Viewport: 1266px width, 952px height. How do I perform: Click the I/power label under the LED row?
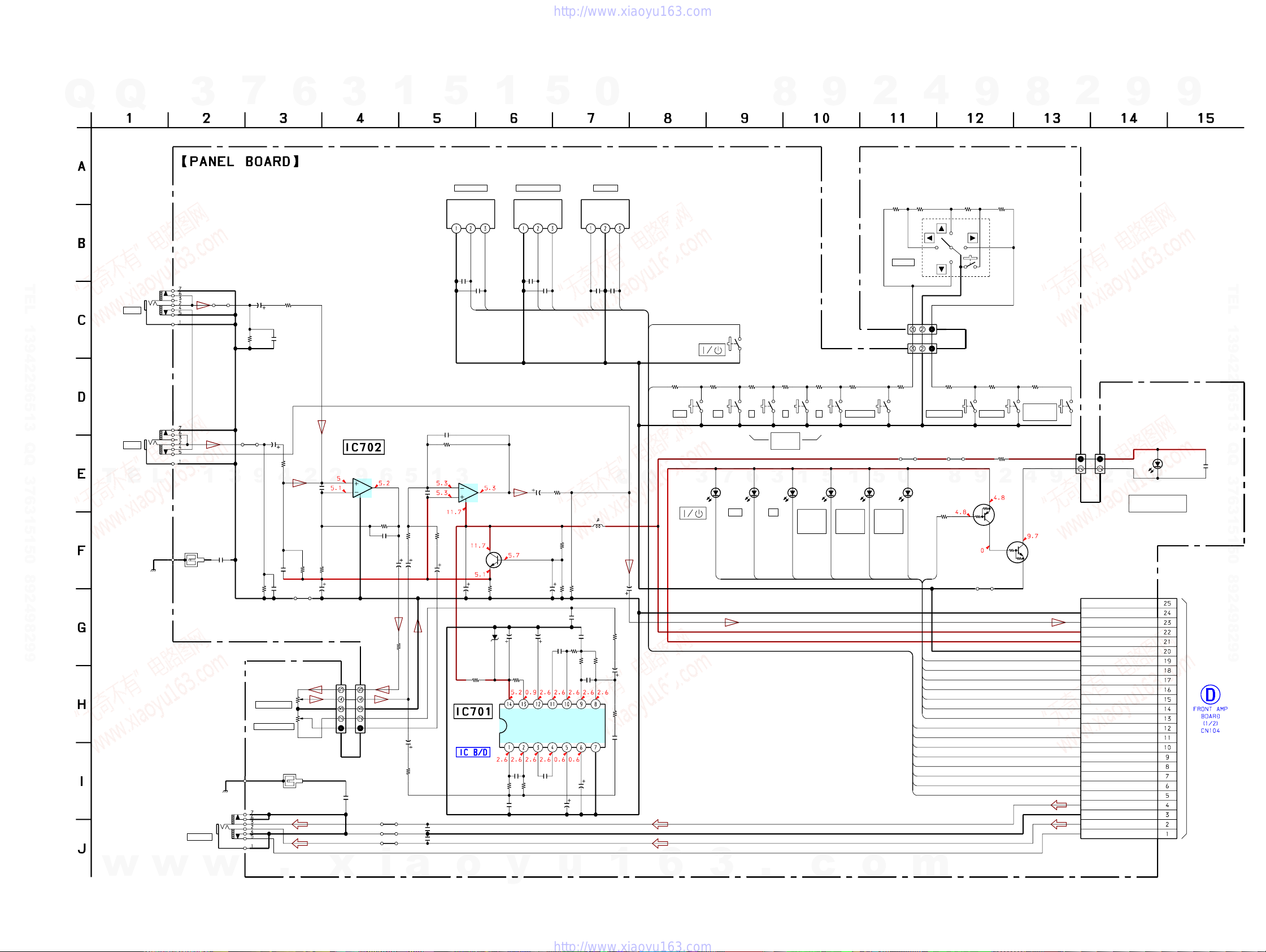tap(693, 514)
